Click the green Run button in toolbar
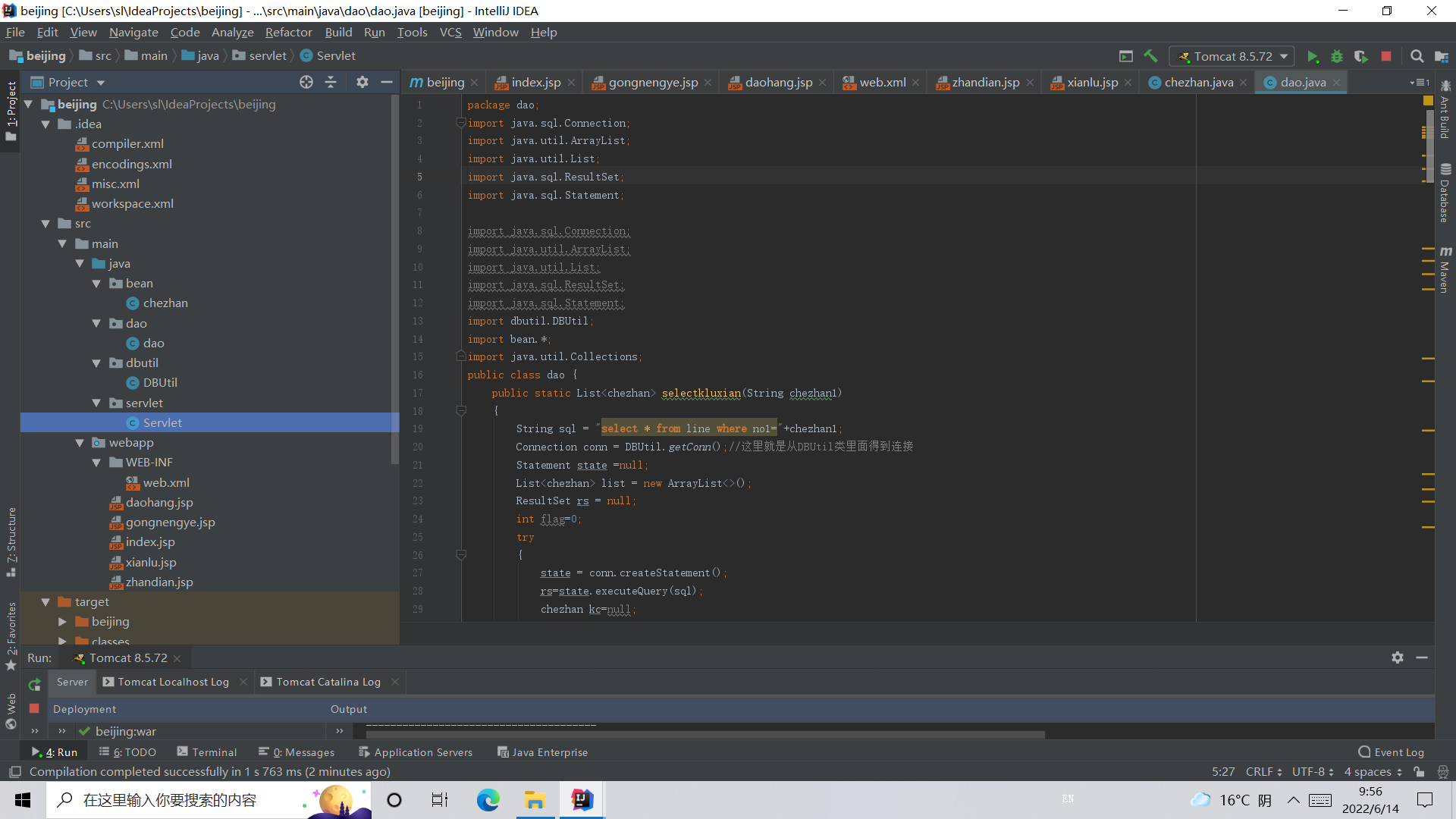The height and width of the screenshot is (819, 1456). pos(1313,57)
